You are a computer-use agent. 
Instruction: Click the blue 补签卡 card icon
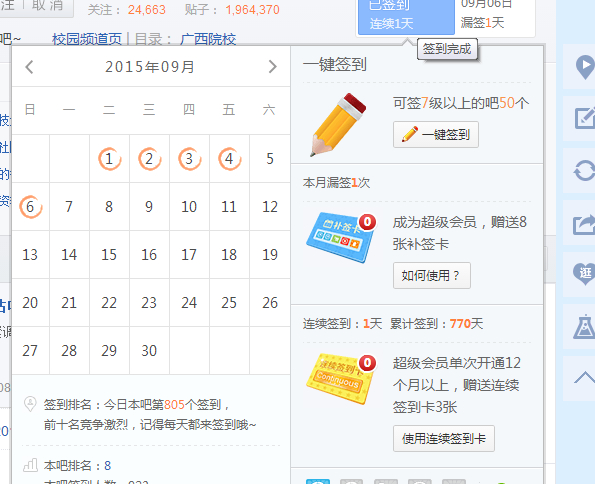coord(341,237)
